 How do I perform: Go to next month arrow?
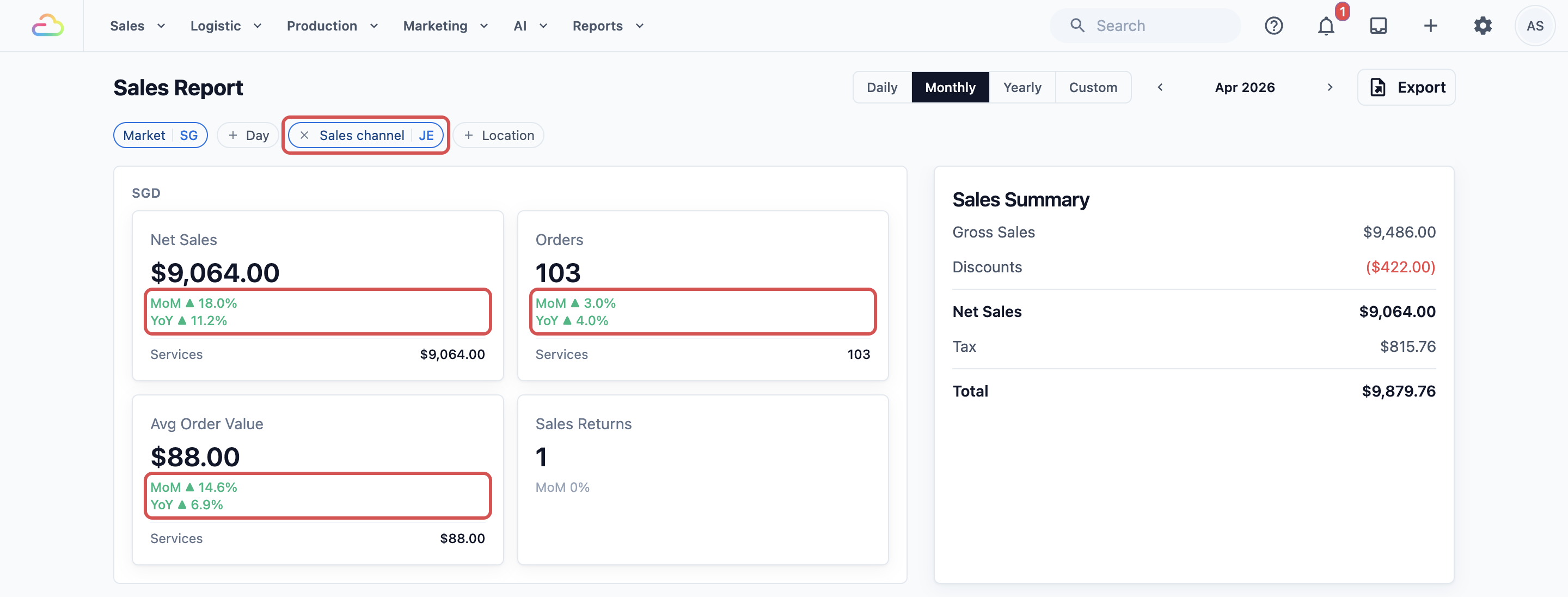(x=1330, y=87)
